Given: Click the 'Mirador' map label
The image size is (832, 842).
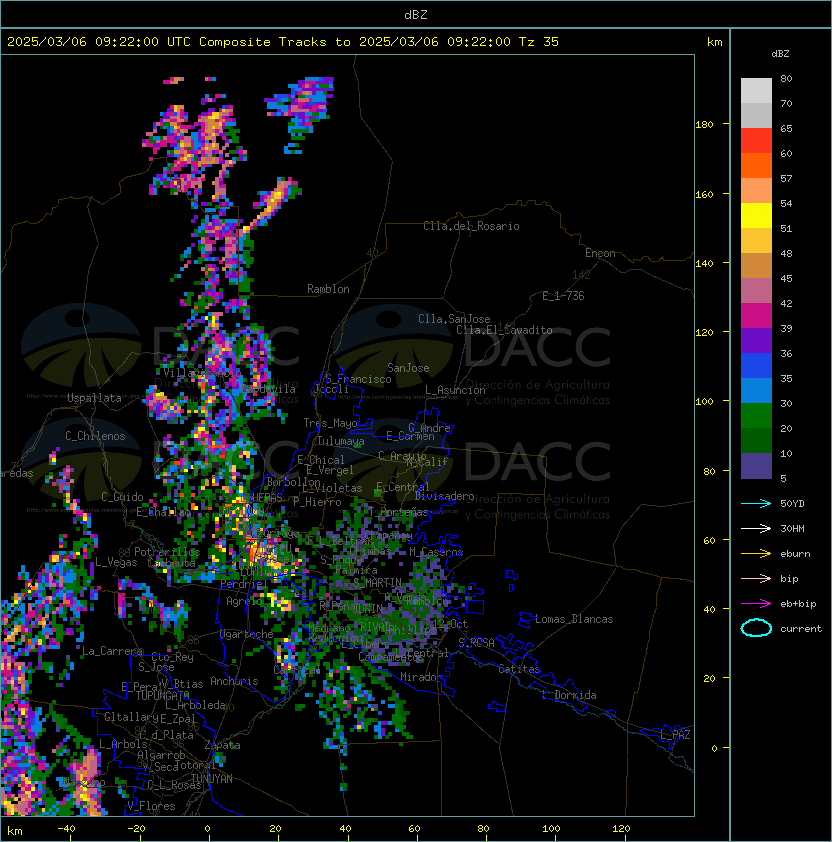Looking at the screenshot, I should click(x=422, y=677).
